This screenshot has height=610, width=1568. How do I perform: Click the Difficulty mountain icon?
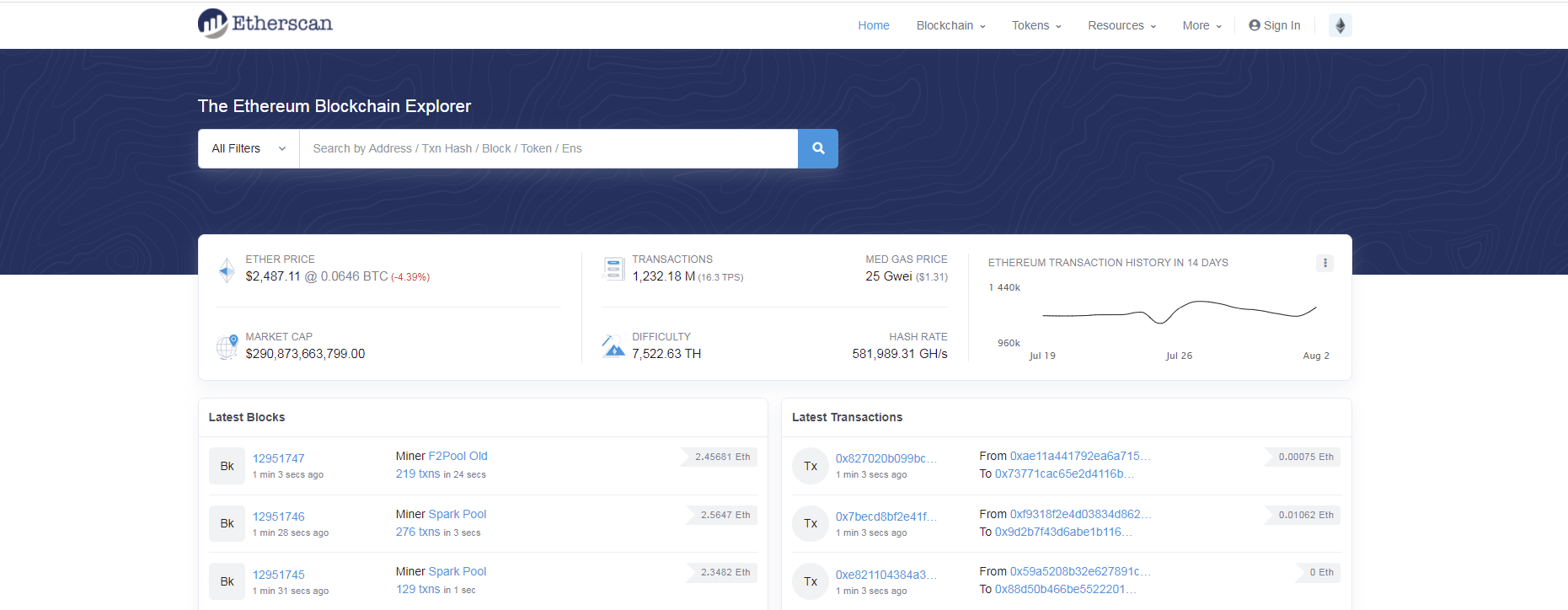(x=613, y=345)
